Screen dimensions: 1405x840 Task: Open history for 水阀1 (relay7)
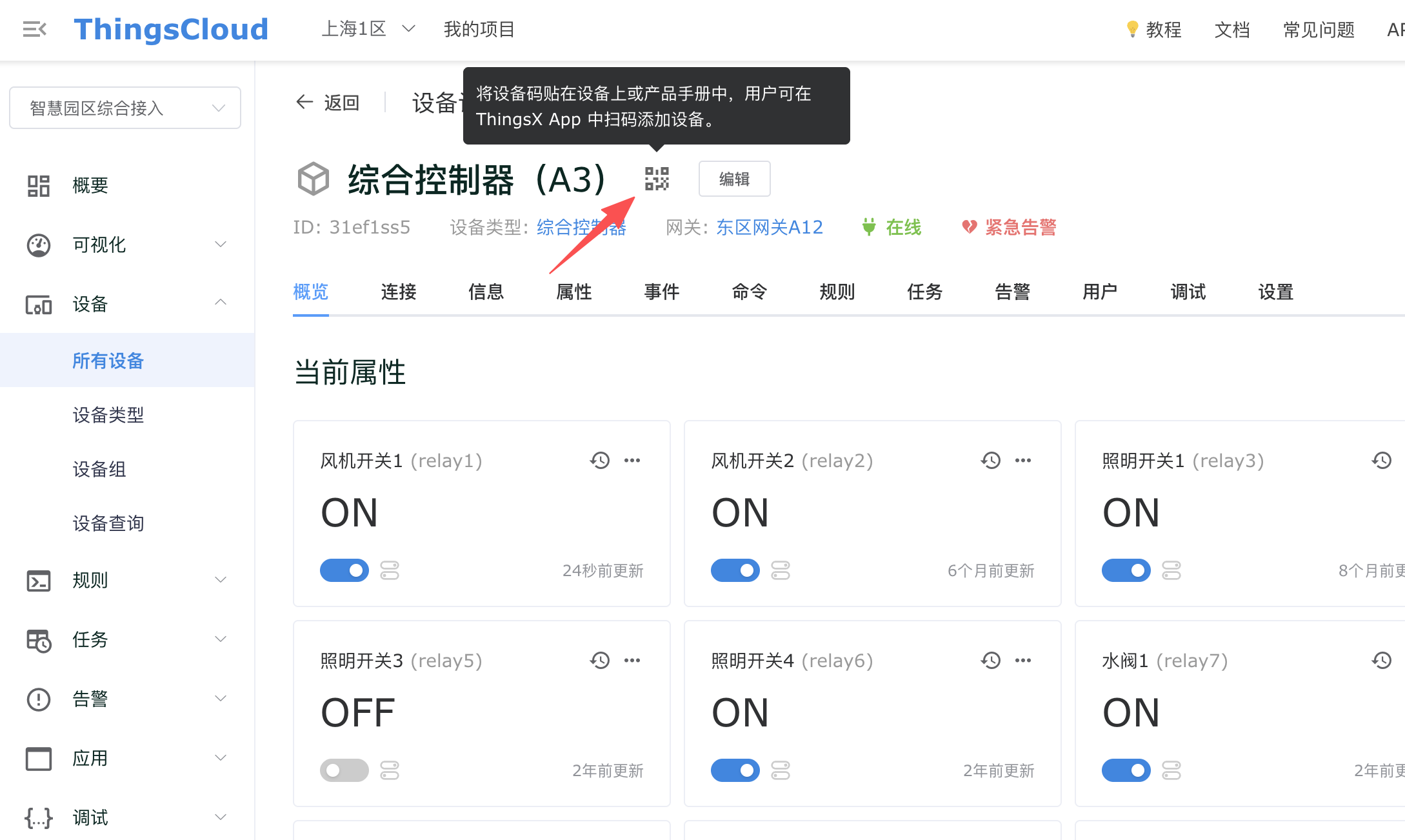(x=1382, y=661)
